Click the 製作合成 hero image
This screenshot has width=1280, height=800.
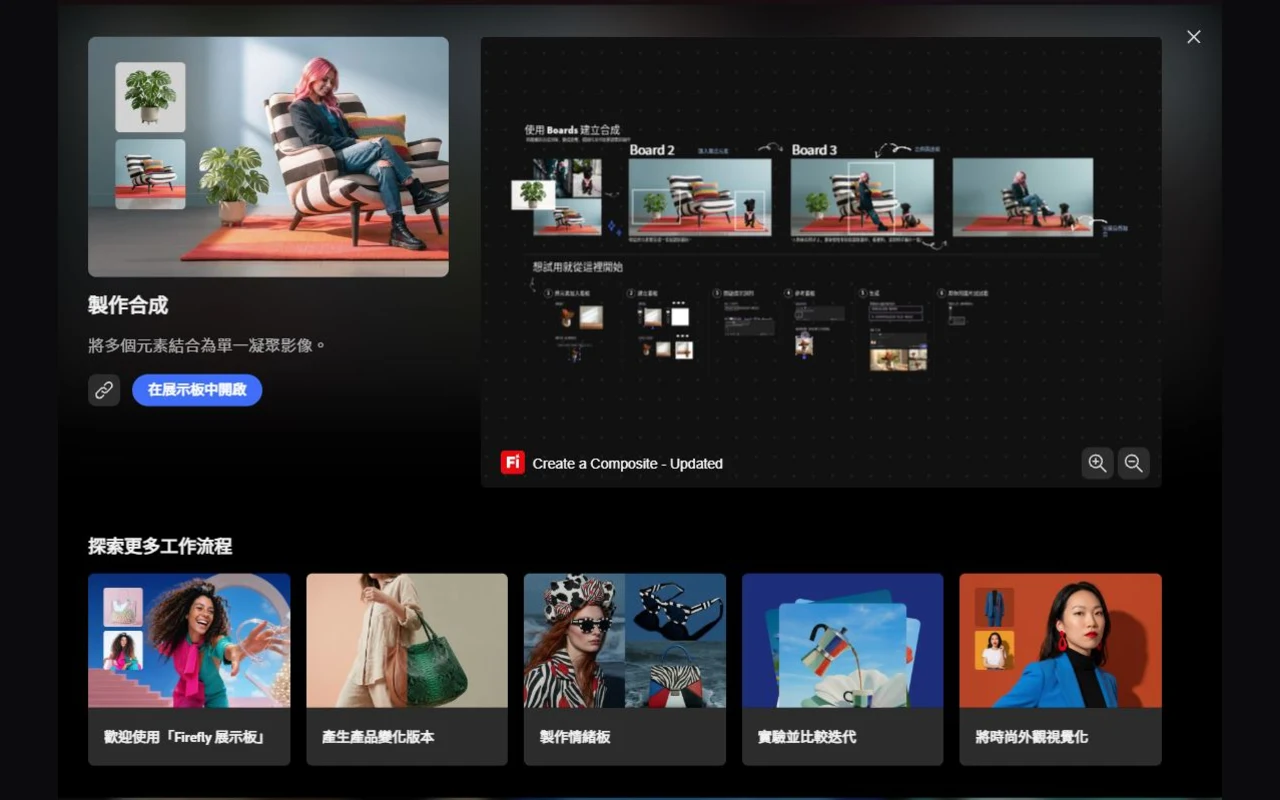(268, 157)
